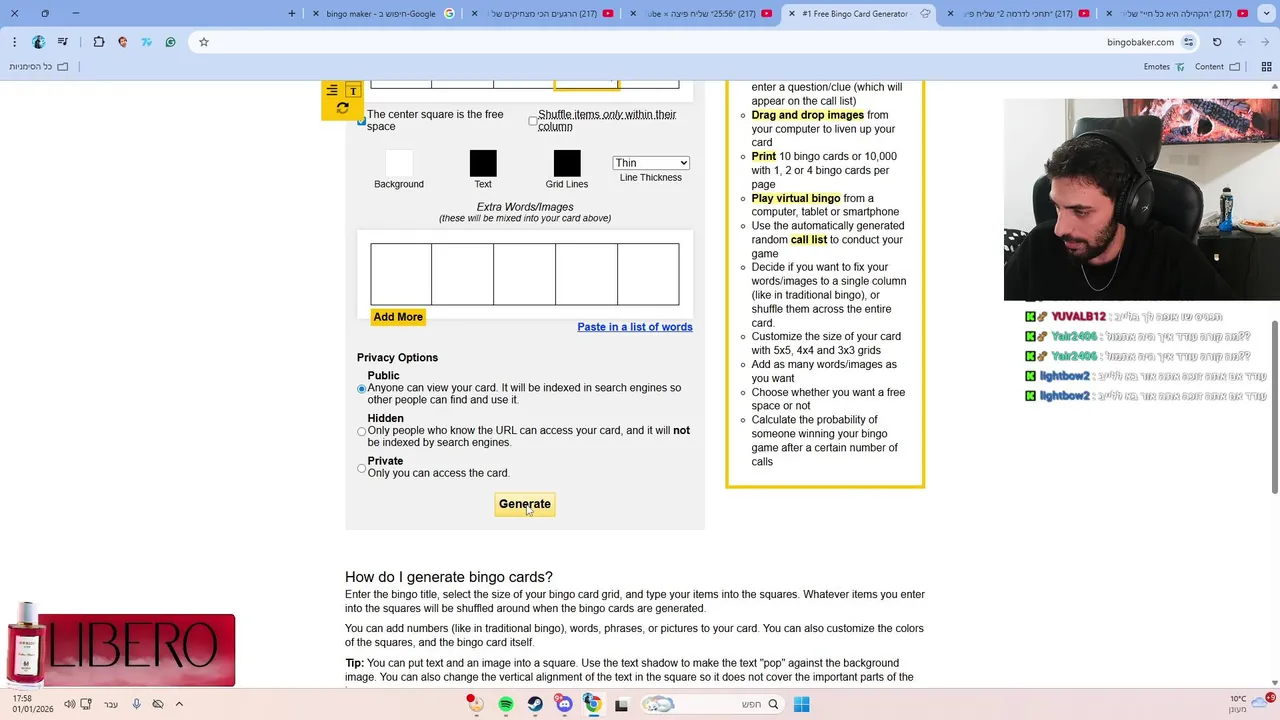Click the streamer webcam overlay
1280x720 pixels.
(x=1142, y=199)
